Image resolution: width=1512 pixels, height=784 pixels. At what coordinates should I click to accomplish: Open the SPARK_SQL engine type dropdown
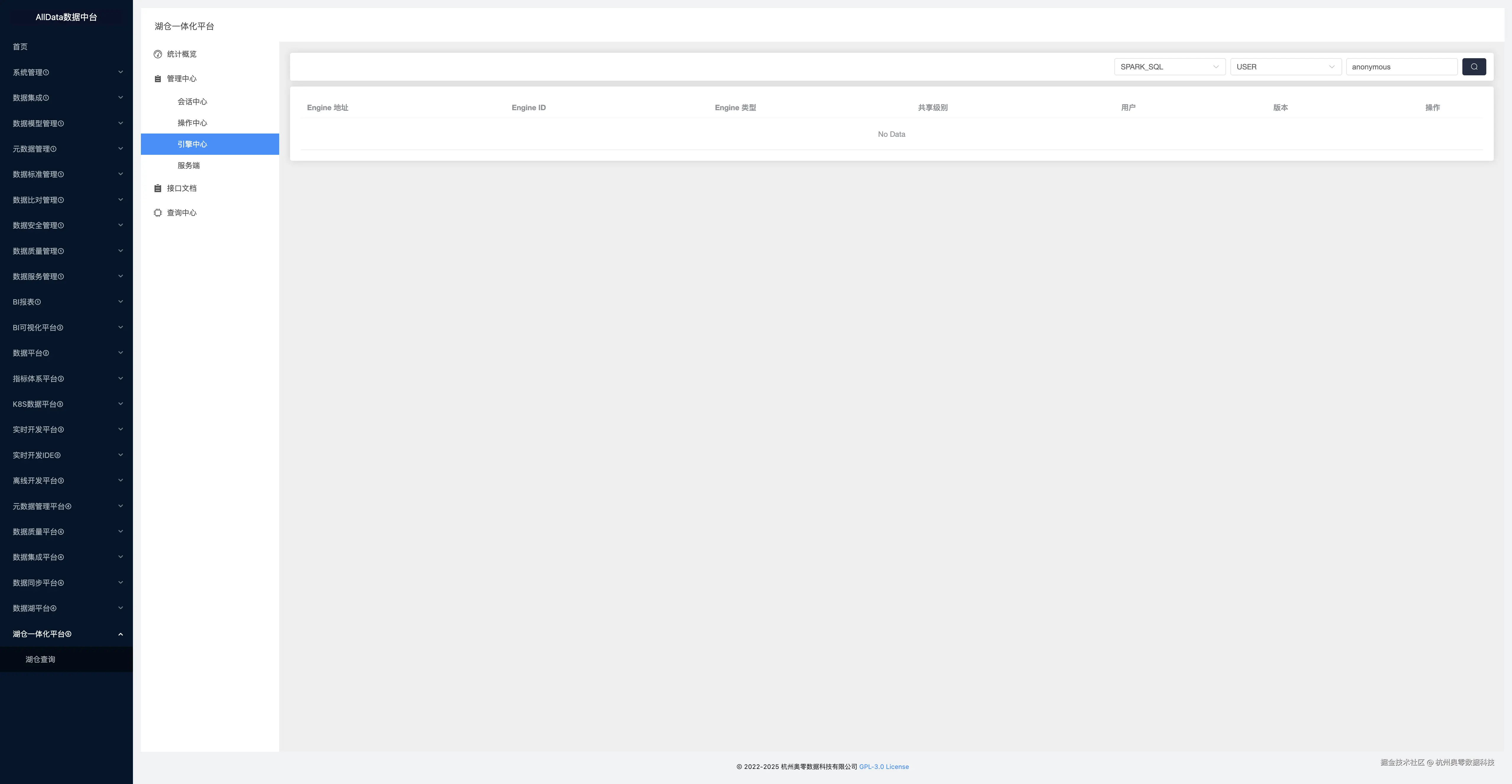coord(1169,67)
